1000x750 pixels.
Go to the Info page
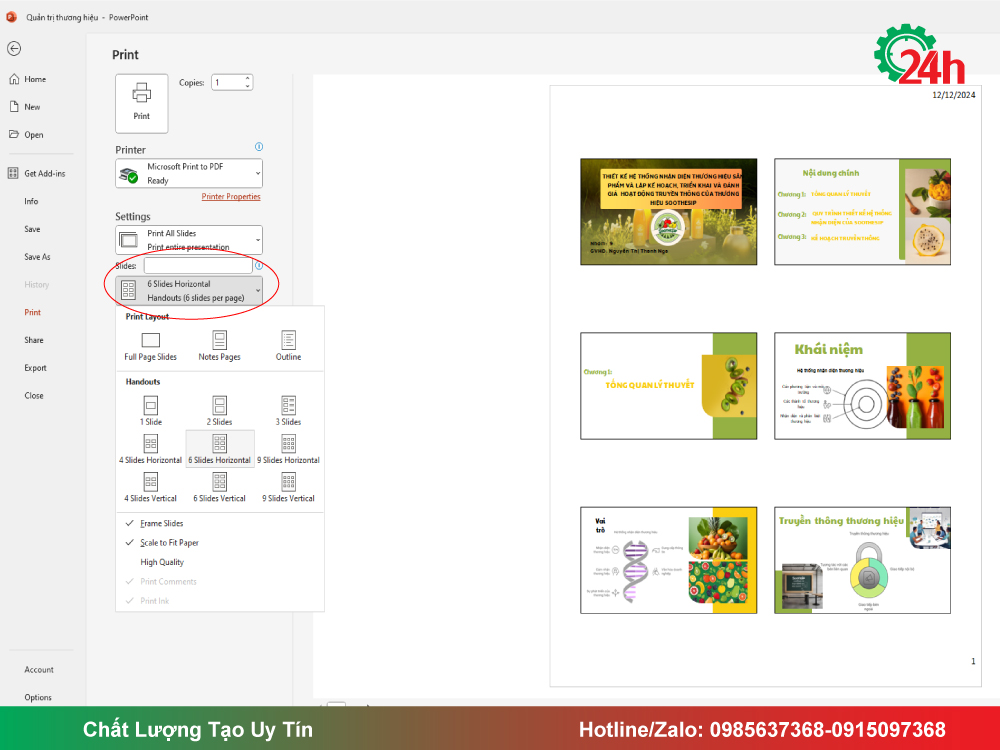click(31, 201)
